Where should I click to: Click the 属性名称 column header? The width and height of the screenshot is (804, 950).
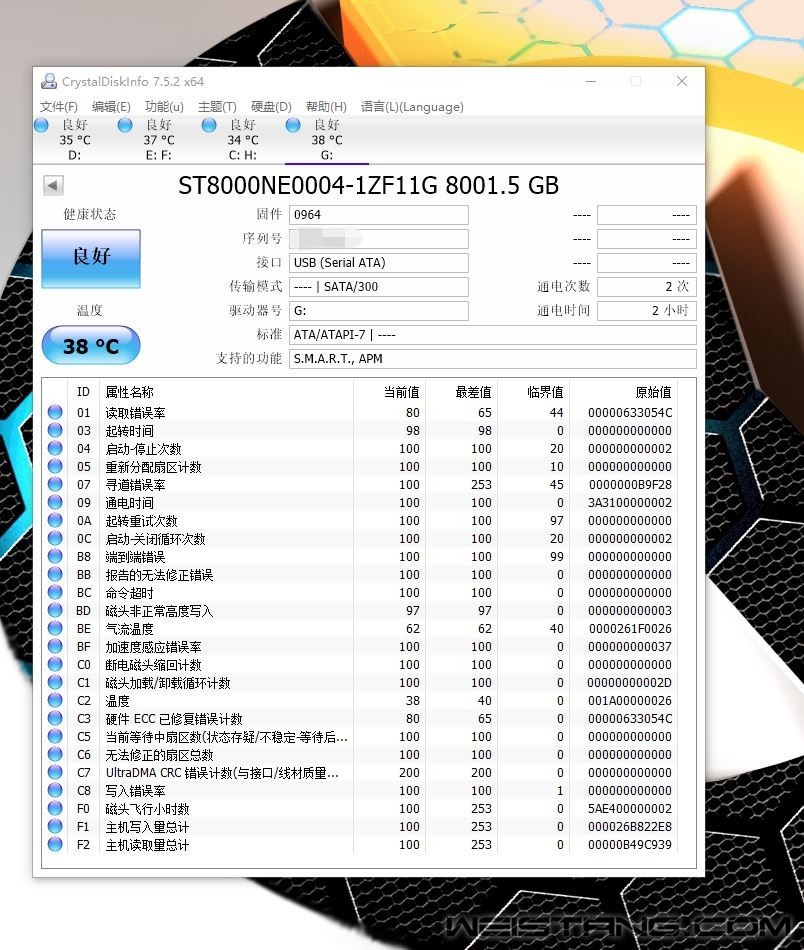tap(228, 392)
